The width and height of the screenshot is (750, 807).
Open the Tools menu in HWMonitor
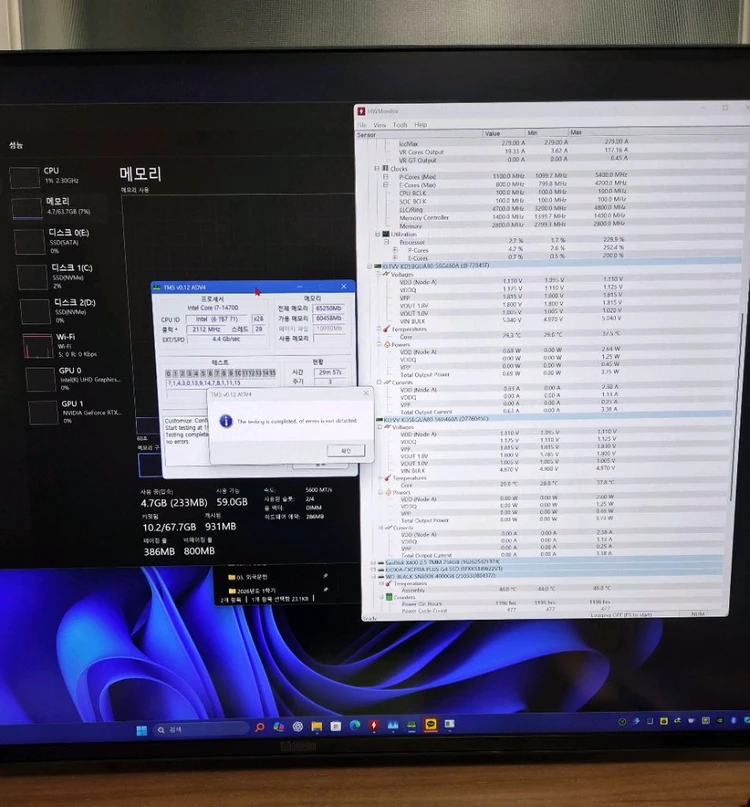tap(400, 125)
